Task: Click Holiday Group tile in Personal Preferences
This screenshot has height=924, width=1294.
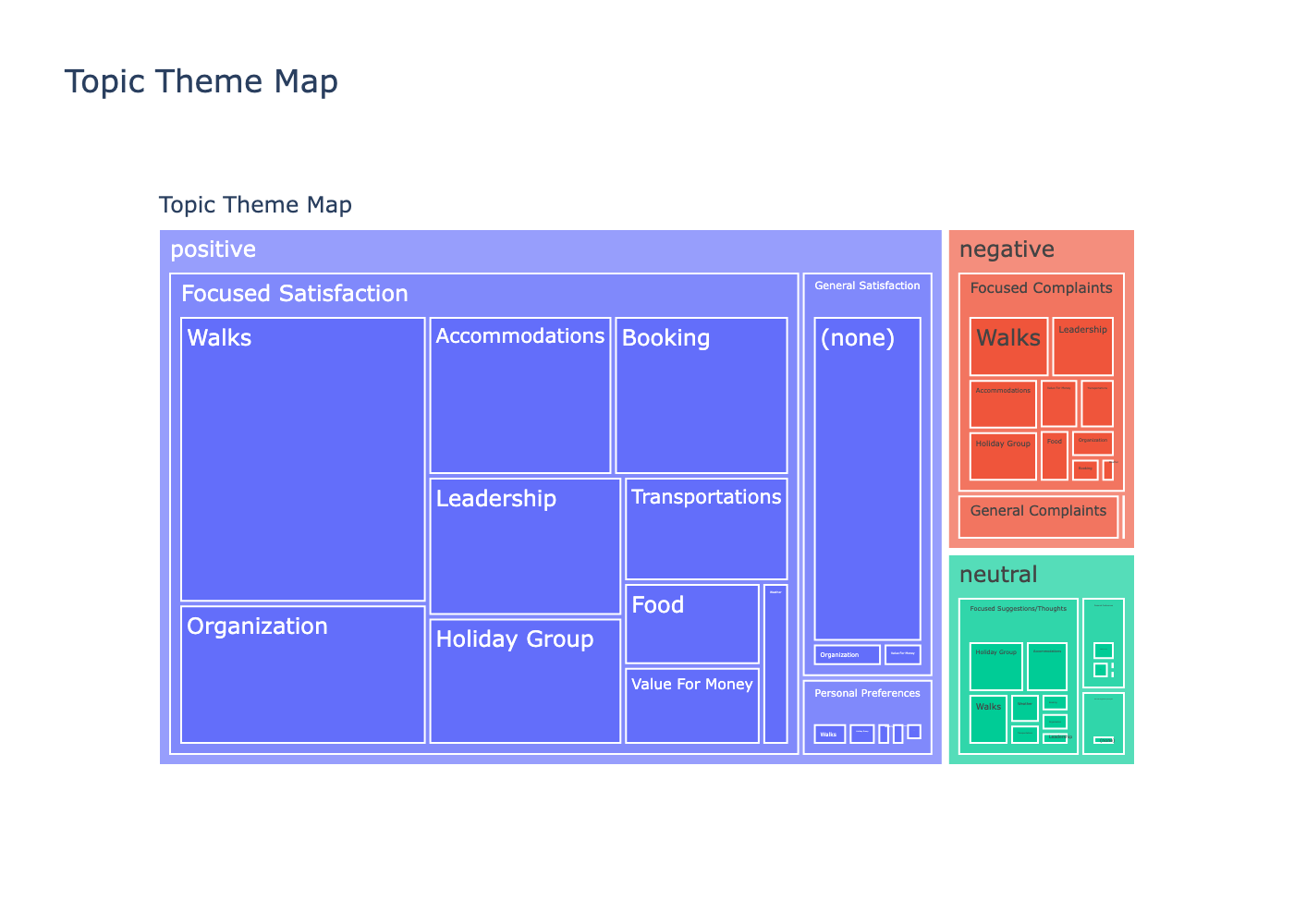Action: (x=861, y=734)
